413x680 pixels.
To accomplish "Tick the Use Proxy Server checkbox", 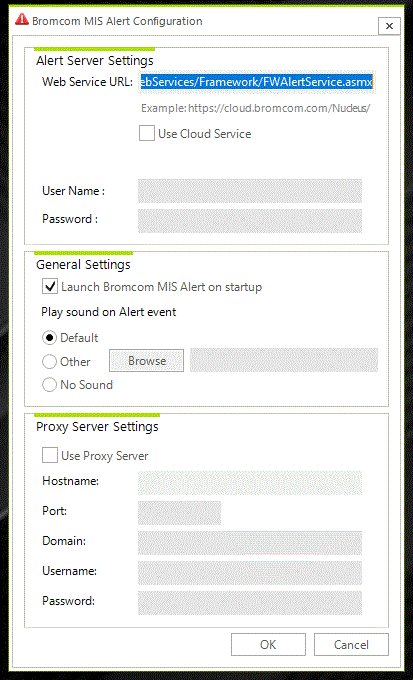I will [50, 455].
